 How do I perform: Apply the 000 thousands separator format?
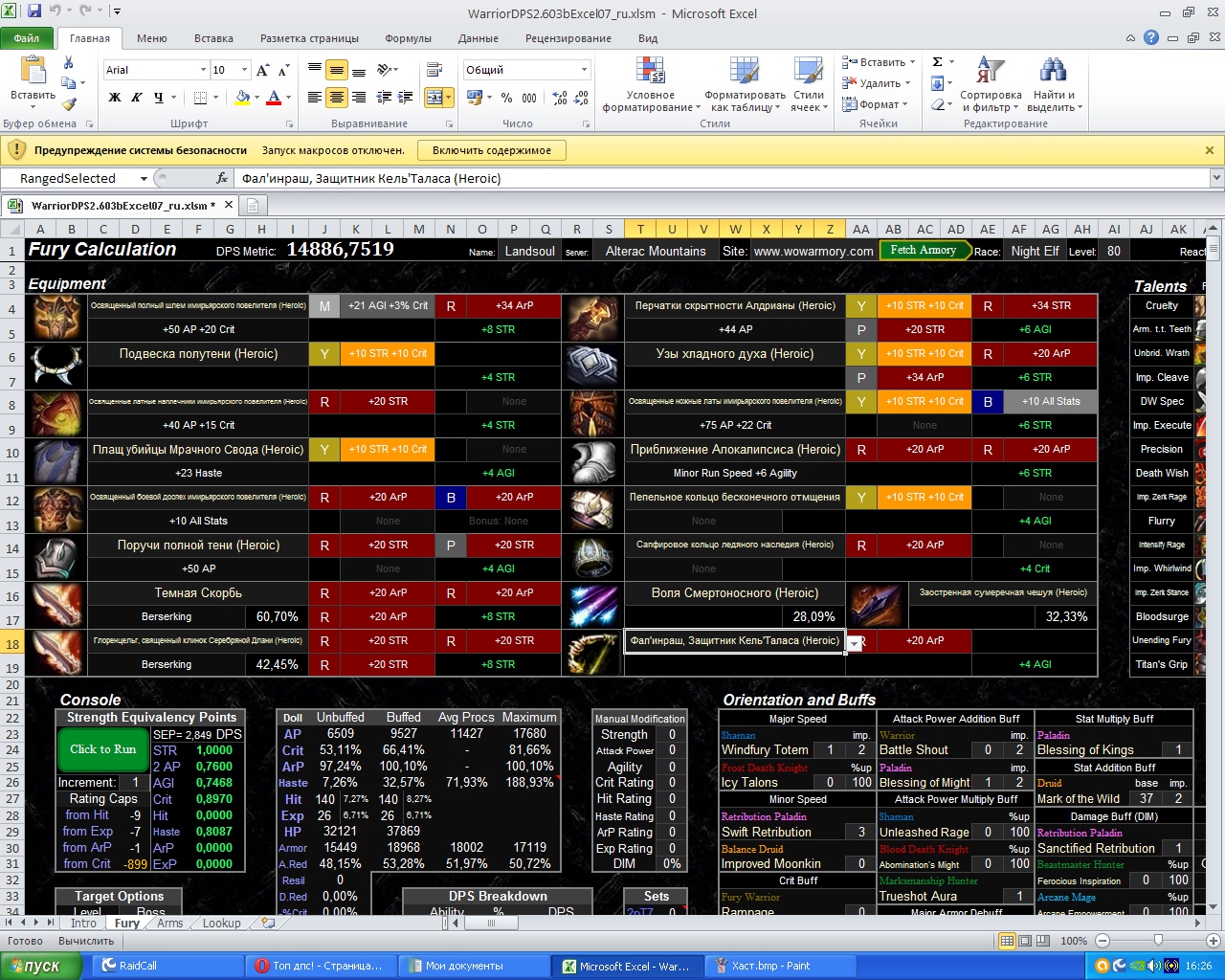click(x=529, y=98)
